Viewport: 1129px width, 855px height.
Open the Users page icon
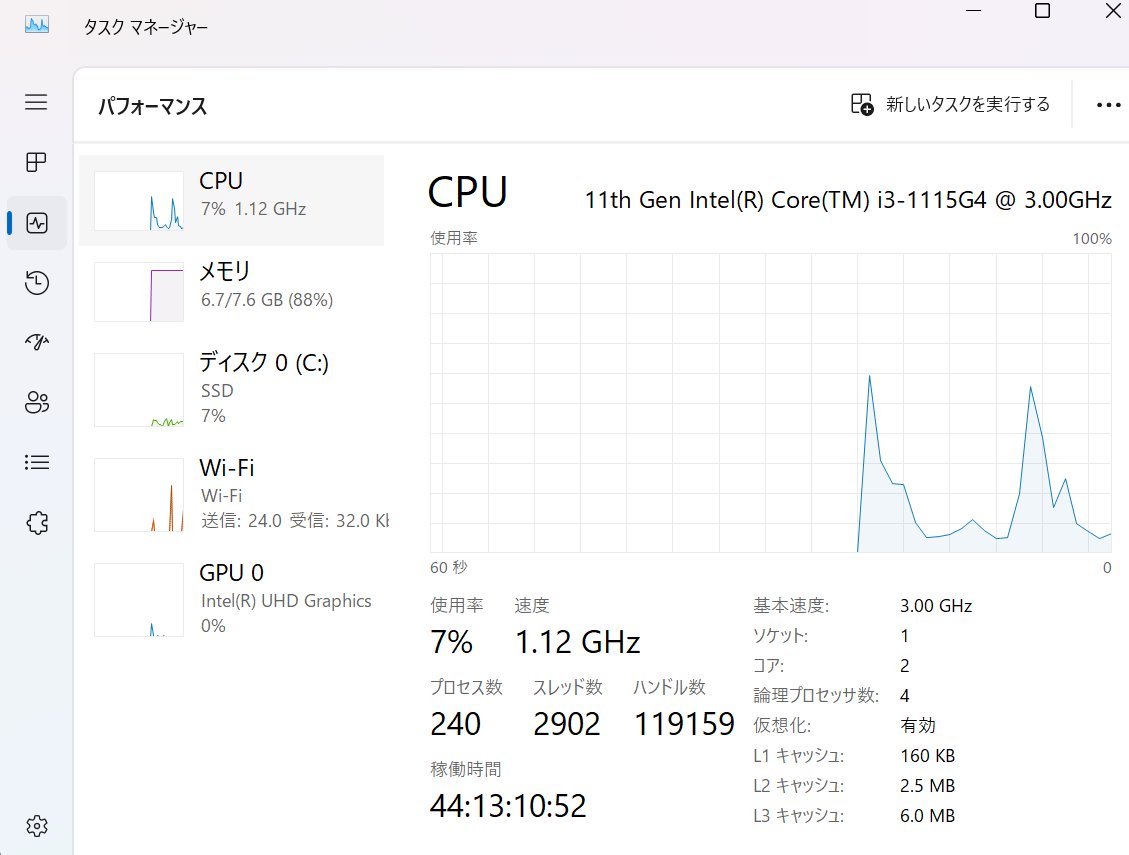click(x=37, y=402)
